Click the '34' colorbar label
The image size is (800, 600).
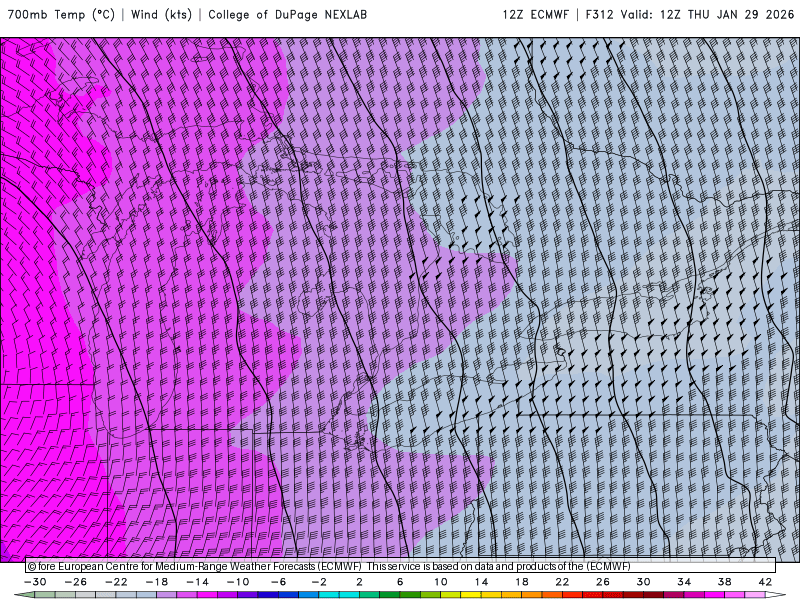684,582
